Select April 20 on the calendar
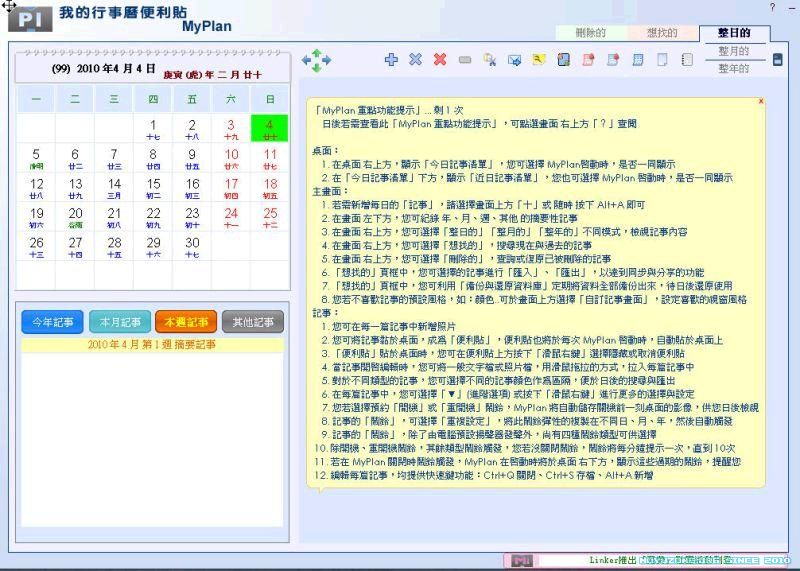This screenshot has width=800, height=571. tap(75, 216)
